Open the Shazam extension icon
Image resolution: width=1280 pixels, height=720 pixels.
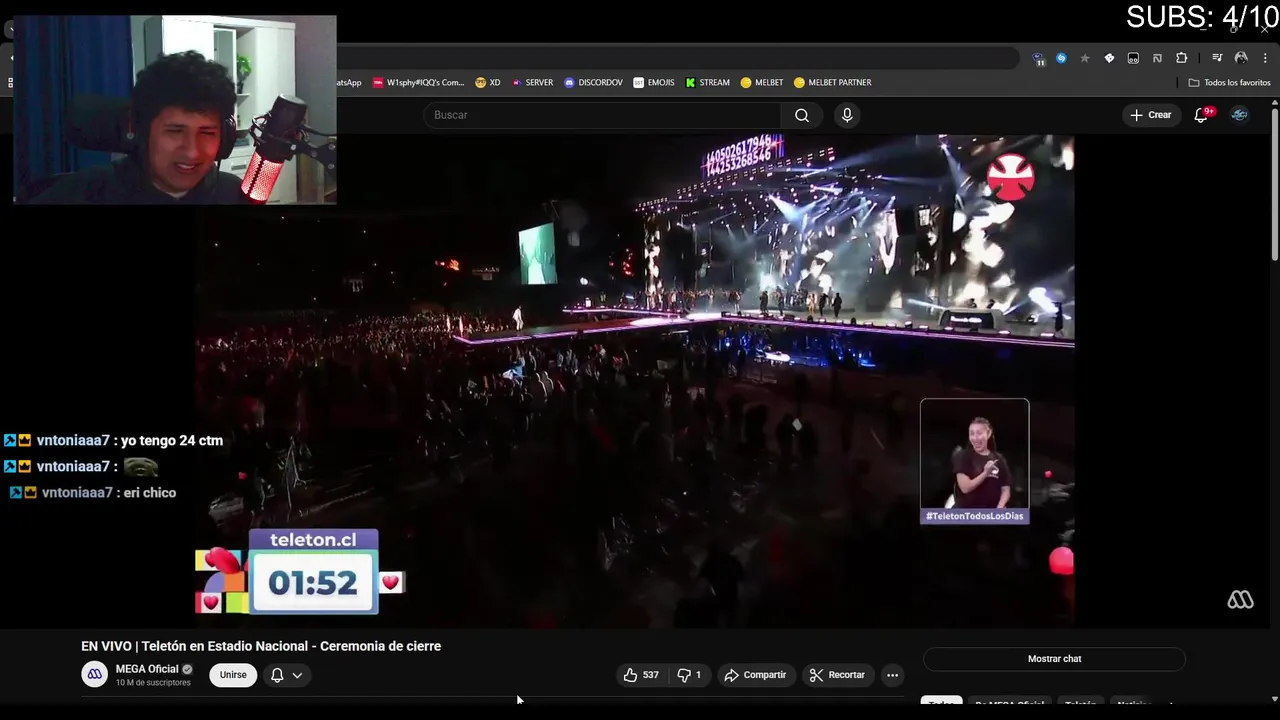click(x=1061, y=58)
